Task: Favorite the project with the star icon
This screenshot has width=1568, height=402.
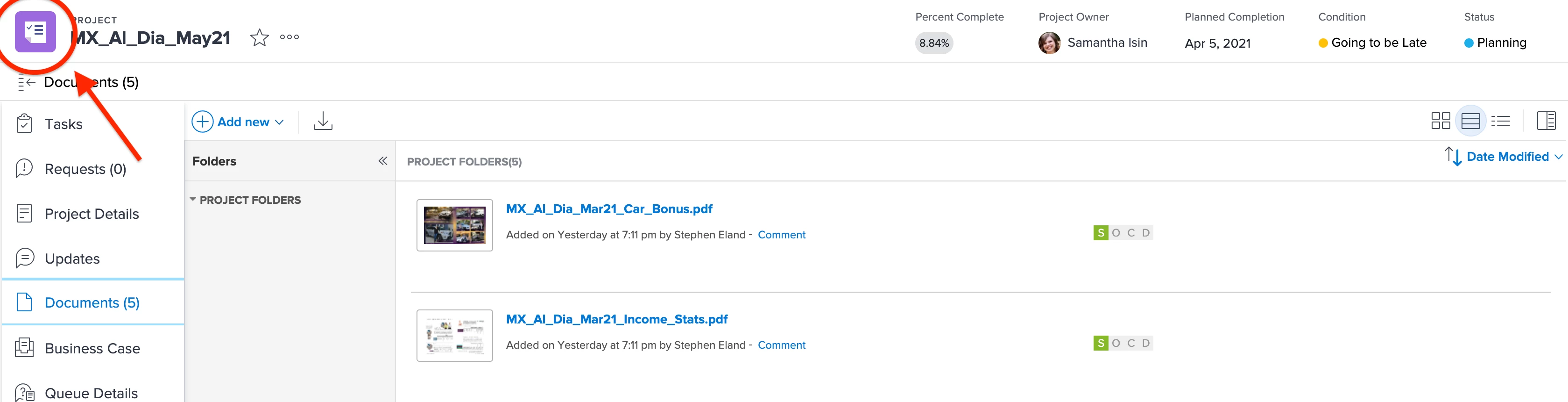Action: coord(259,38)
